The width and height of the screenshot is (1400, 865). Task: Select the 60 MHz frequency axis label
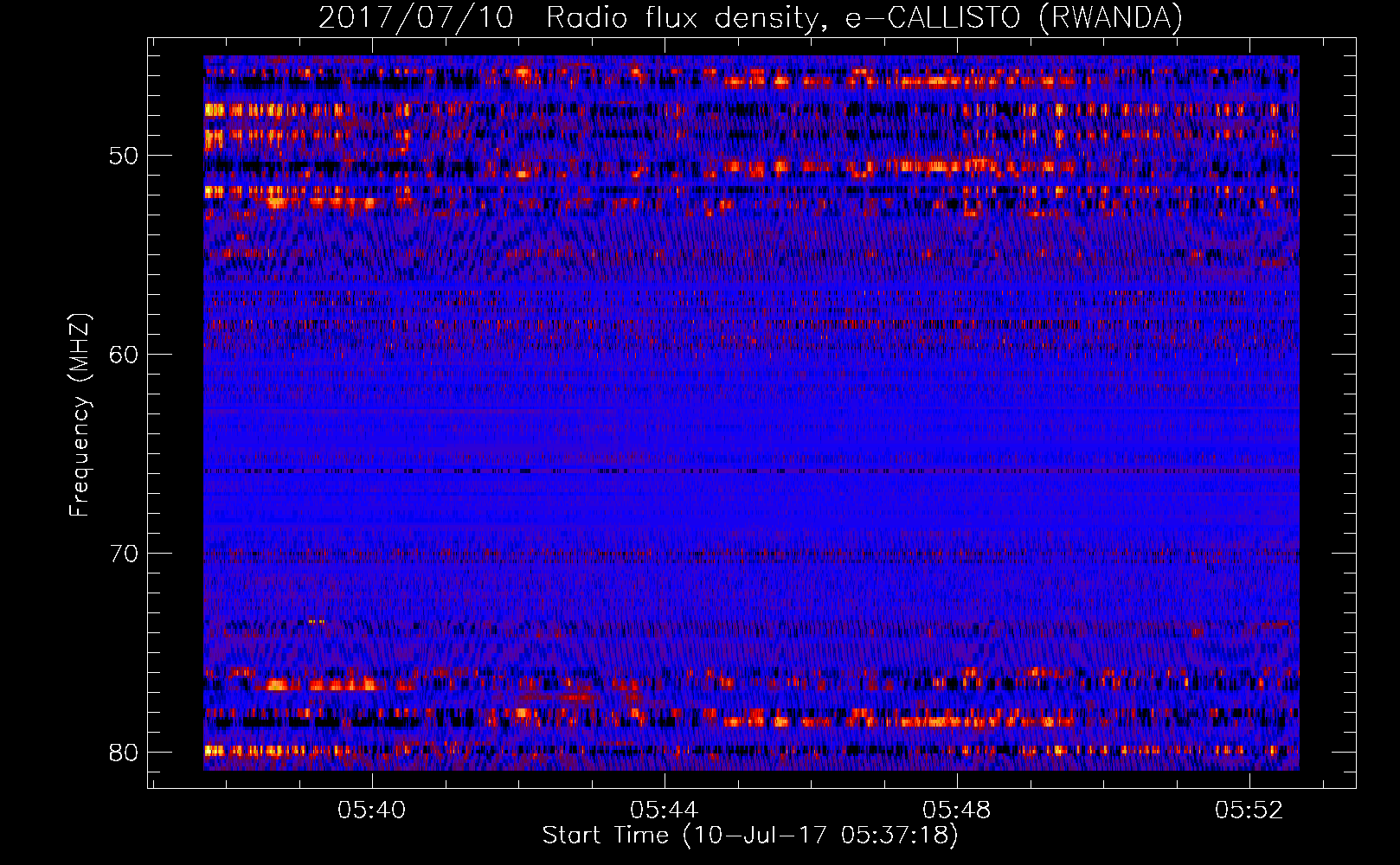tap(124, 354)
